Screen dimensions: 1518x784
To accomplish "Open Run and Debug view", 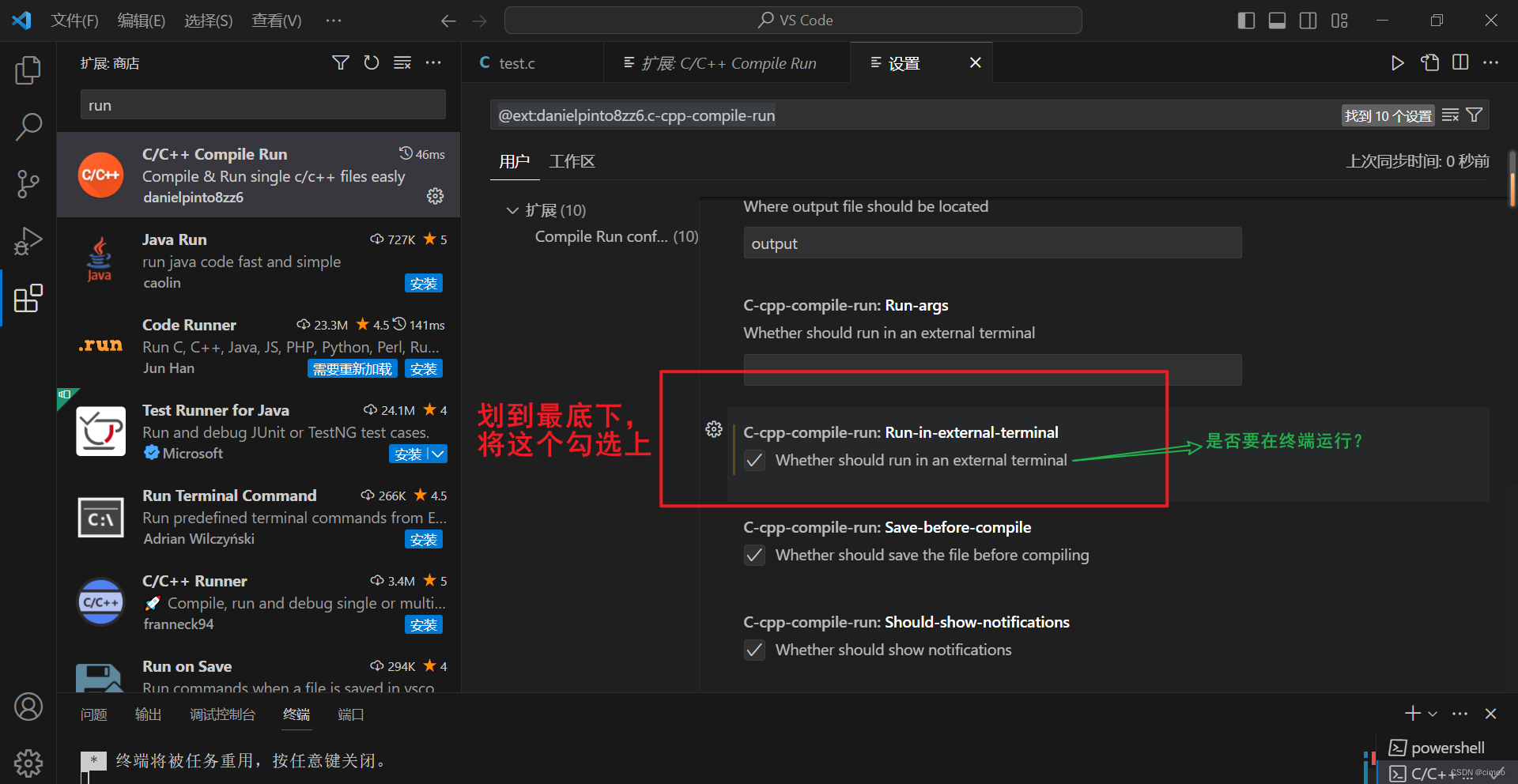I will click(x=28, y=240).
